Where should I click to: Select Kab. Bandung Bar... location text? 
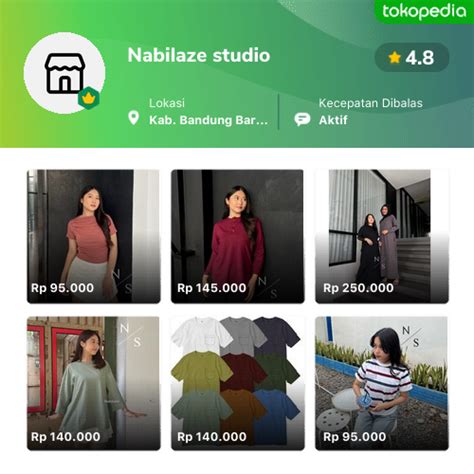[x=208, y=120]
